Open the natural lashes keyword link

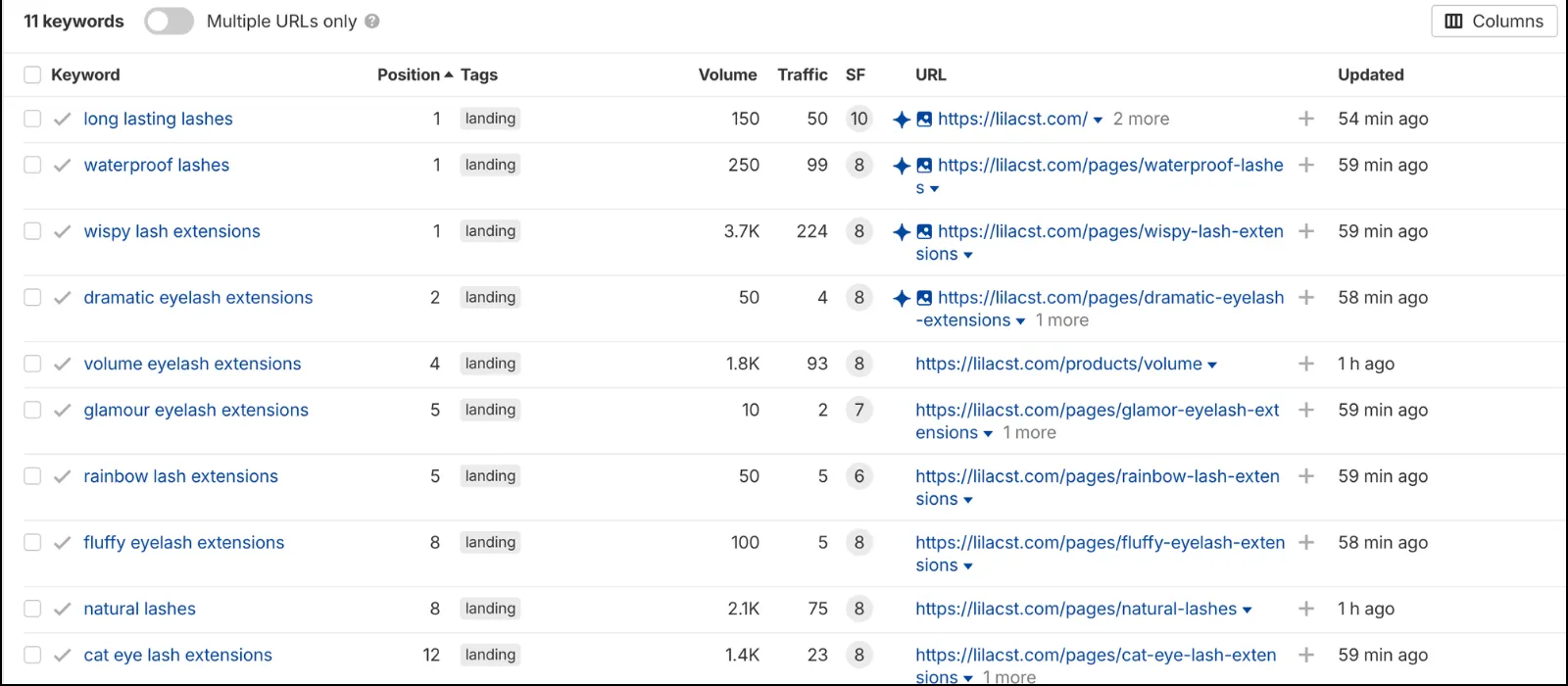pos(140,609)
